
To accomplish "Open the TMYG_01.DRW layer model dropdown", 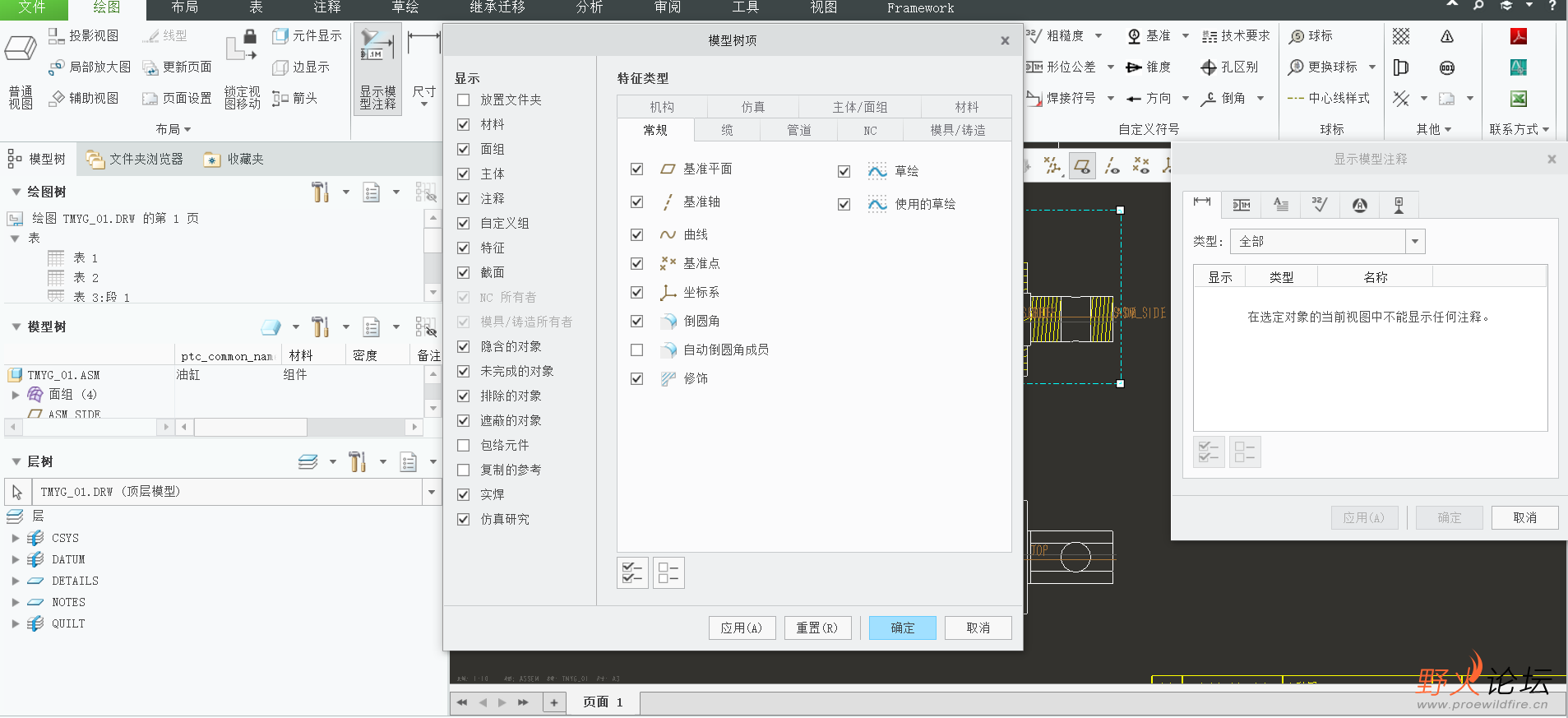I will (x=432, y=492).
